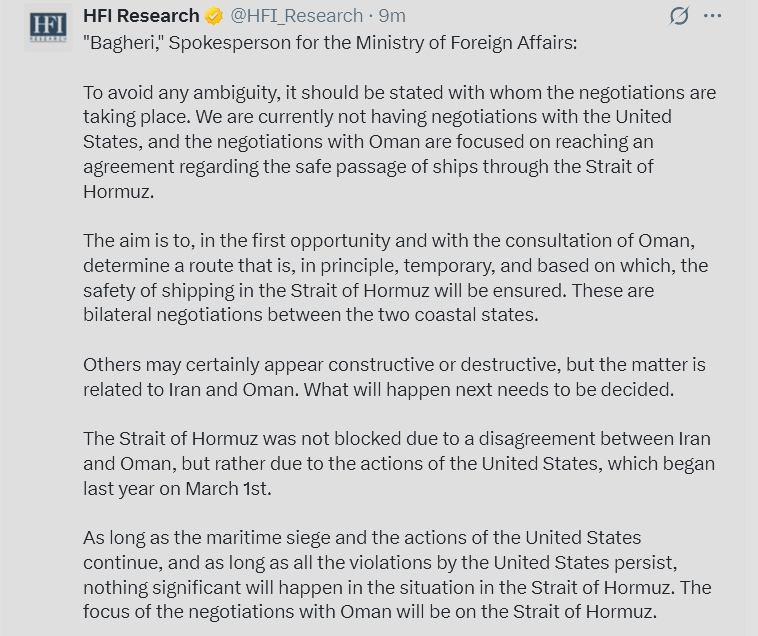The image size is (758, 636).
Task: Open the three-dot more options menu
Action: coord(713,16)
